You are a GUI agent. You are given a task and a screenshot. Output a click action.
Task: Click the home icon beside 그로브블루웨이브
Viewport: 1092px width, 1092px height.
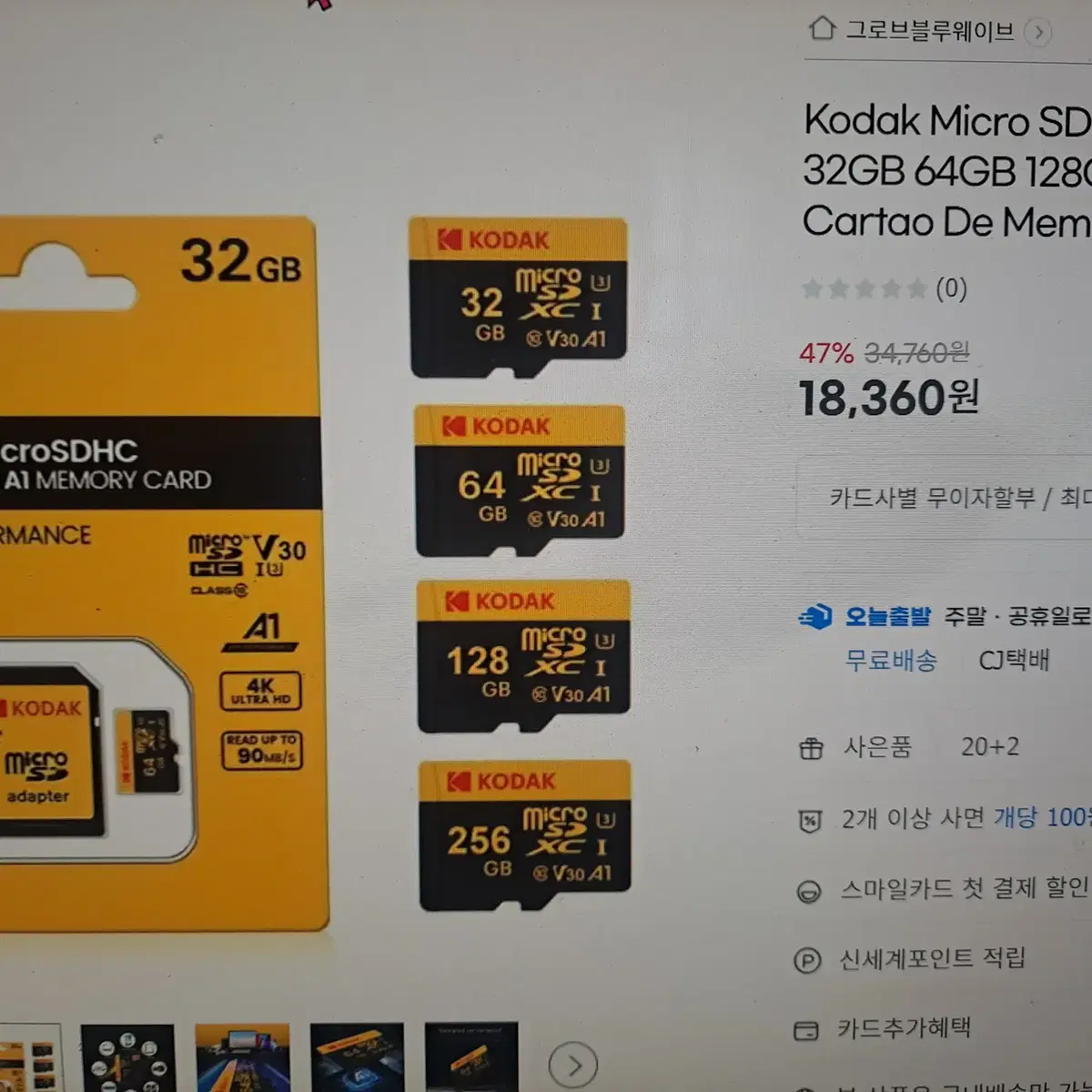822,28
